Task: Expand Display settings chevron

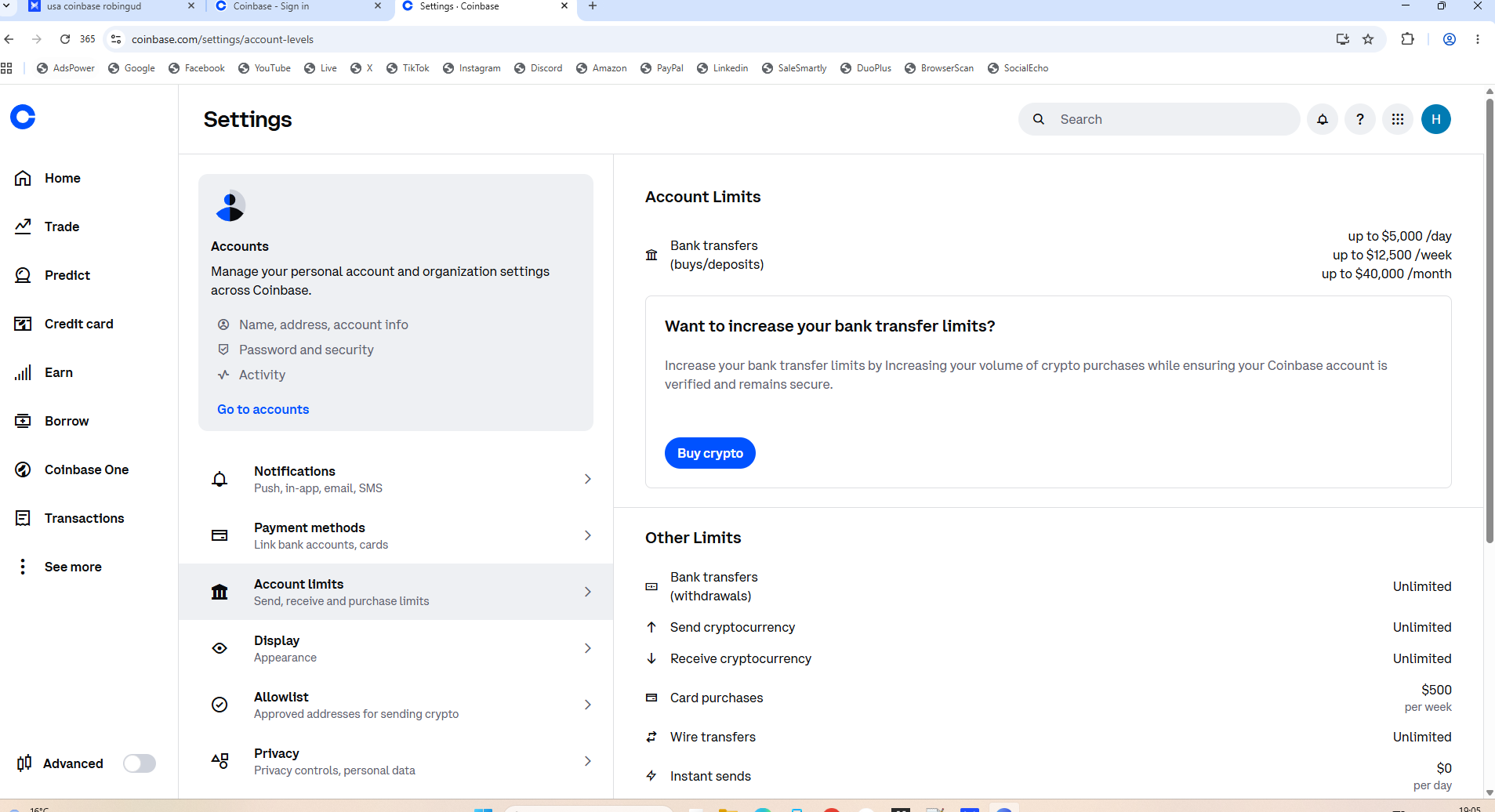Action: [x=588, y=648]
